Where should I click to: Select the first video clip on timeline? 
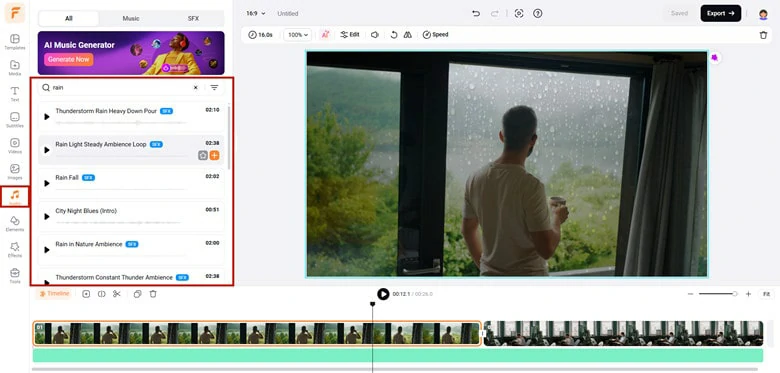pyautogui.click(x=257, y=333)
